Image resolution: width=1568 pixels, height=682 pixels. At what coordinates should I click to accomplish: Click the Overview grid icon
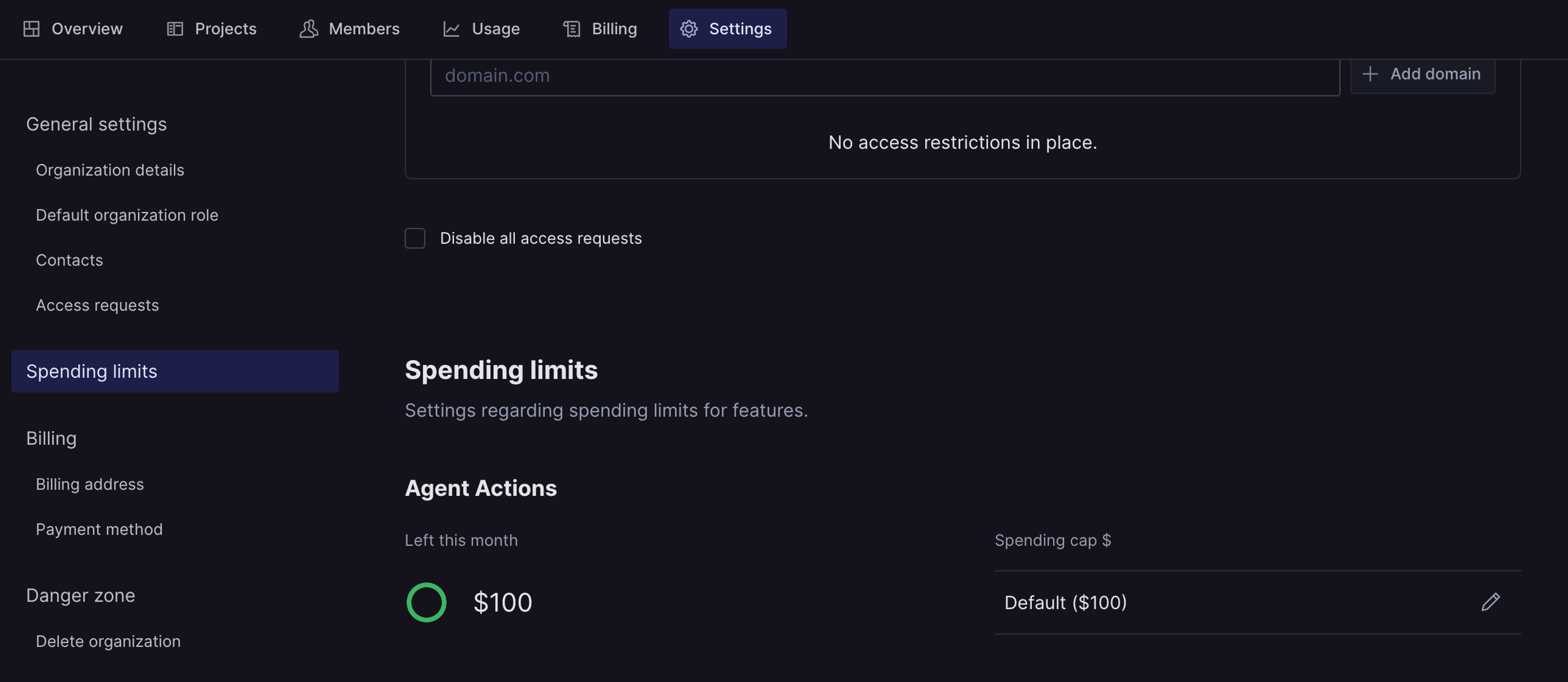(31, 29)
